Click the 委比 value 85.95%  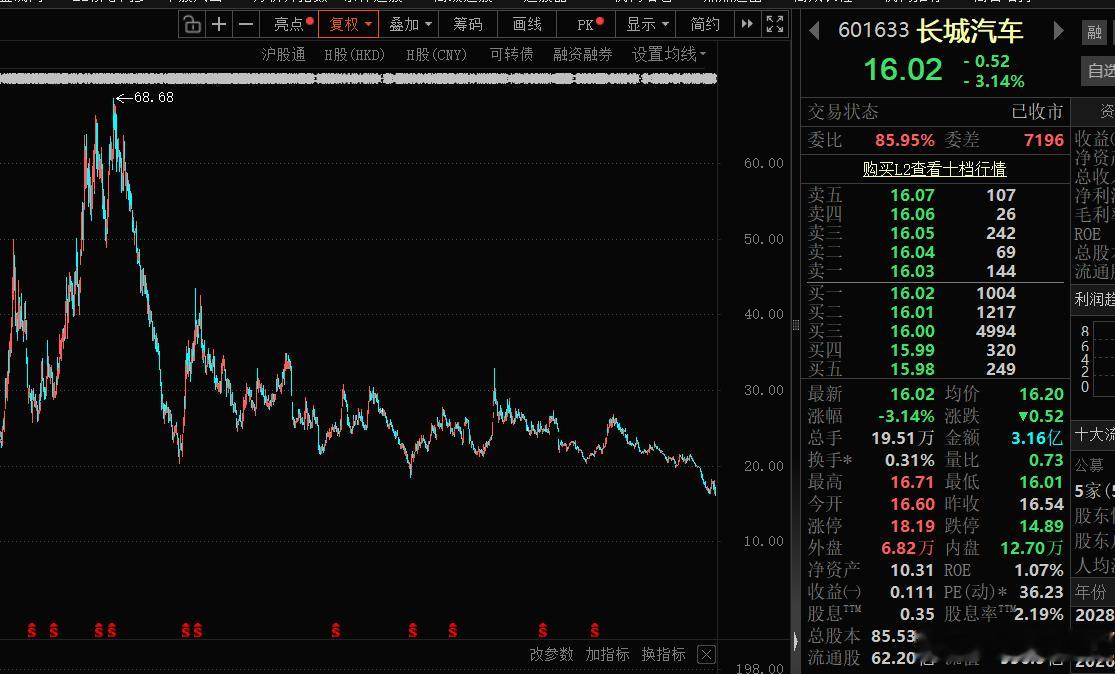[905, 140]
